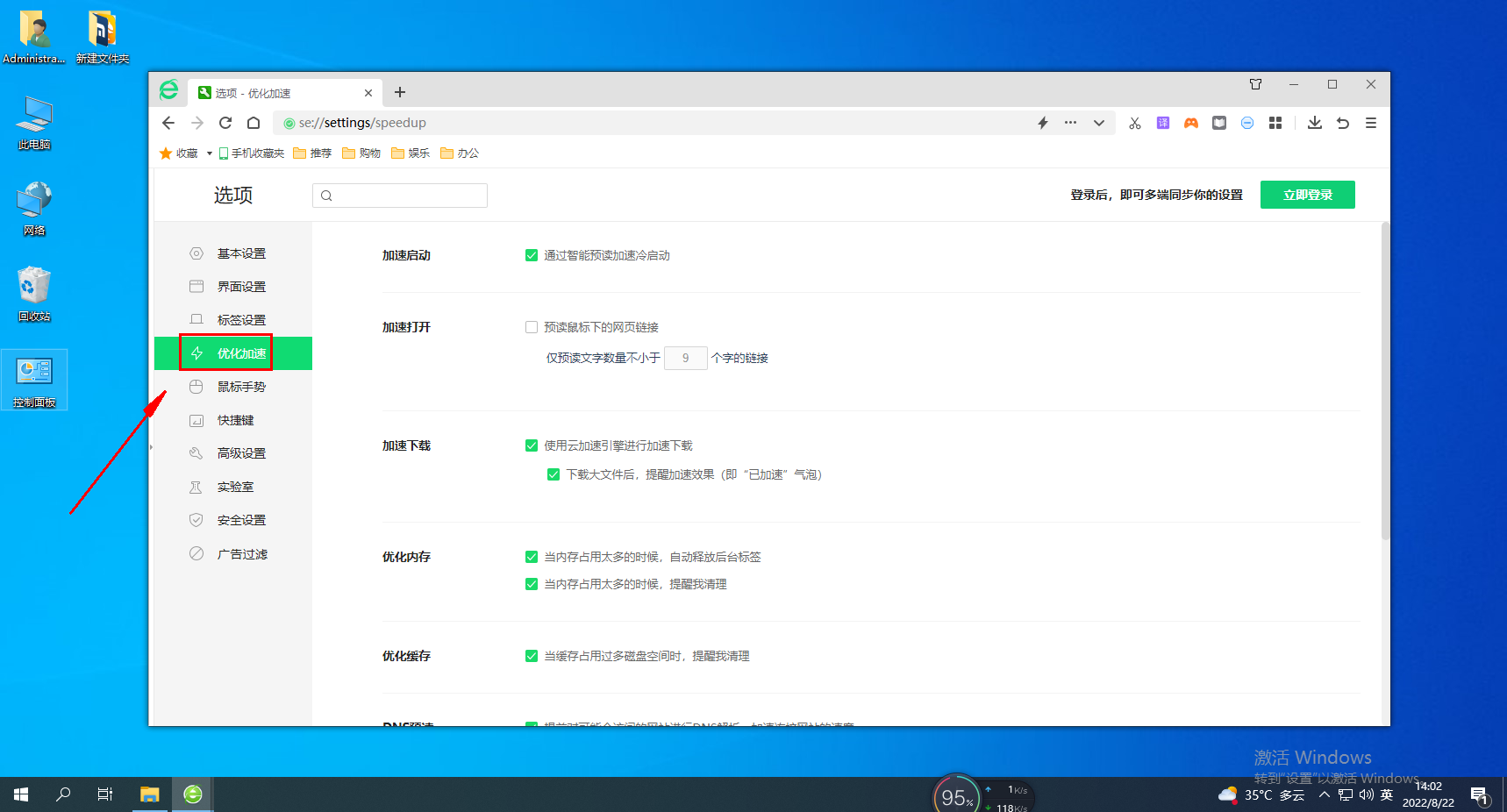Open the notification center icon

pos(1480,795)
